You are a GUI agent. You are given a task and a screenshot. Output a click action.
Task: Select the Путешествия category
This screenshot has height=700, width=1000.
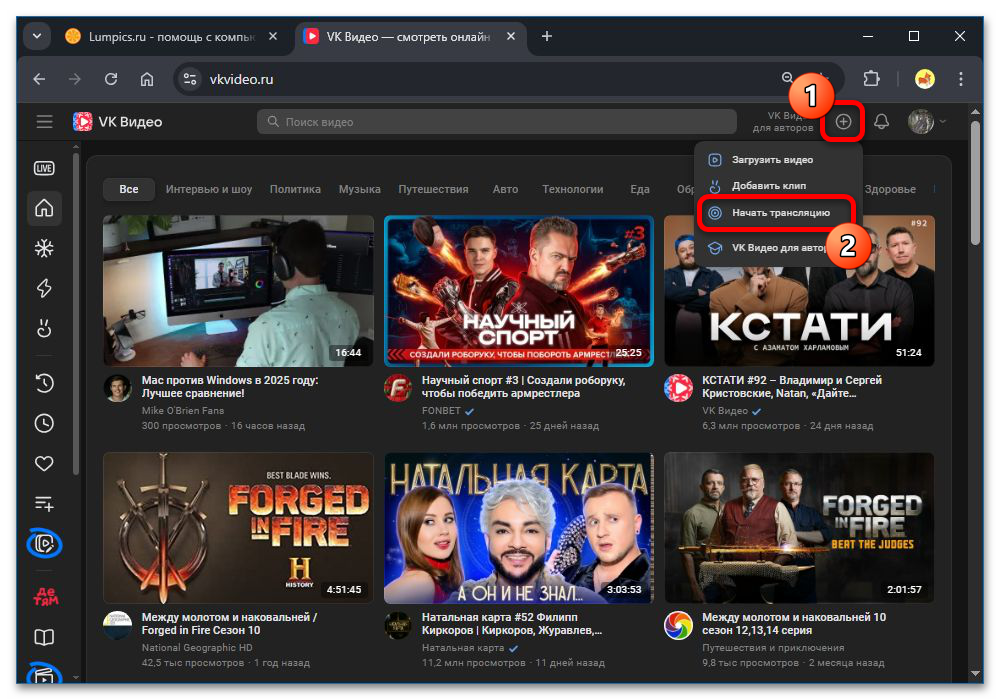click(x=433, y=189)
